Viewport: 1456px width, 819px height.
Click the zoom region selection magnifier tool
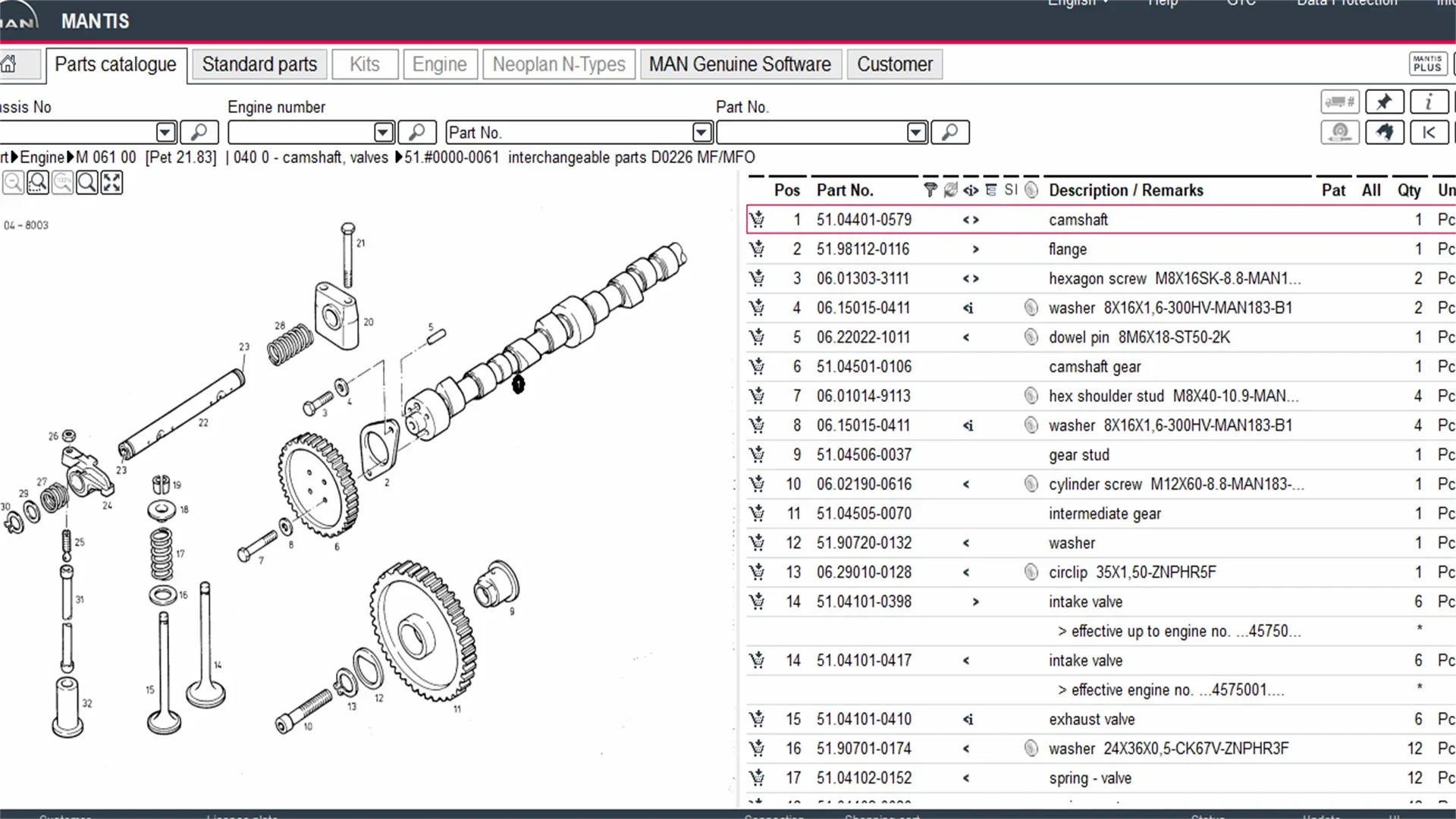click(x=38, y=183)
